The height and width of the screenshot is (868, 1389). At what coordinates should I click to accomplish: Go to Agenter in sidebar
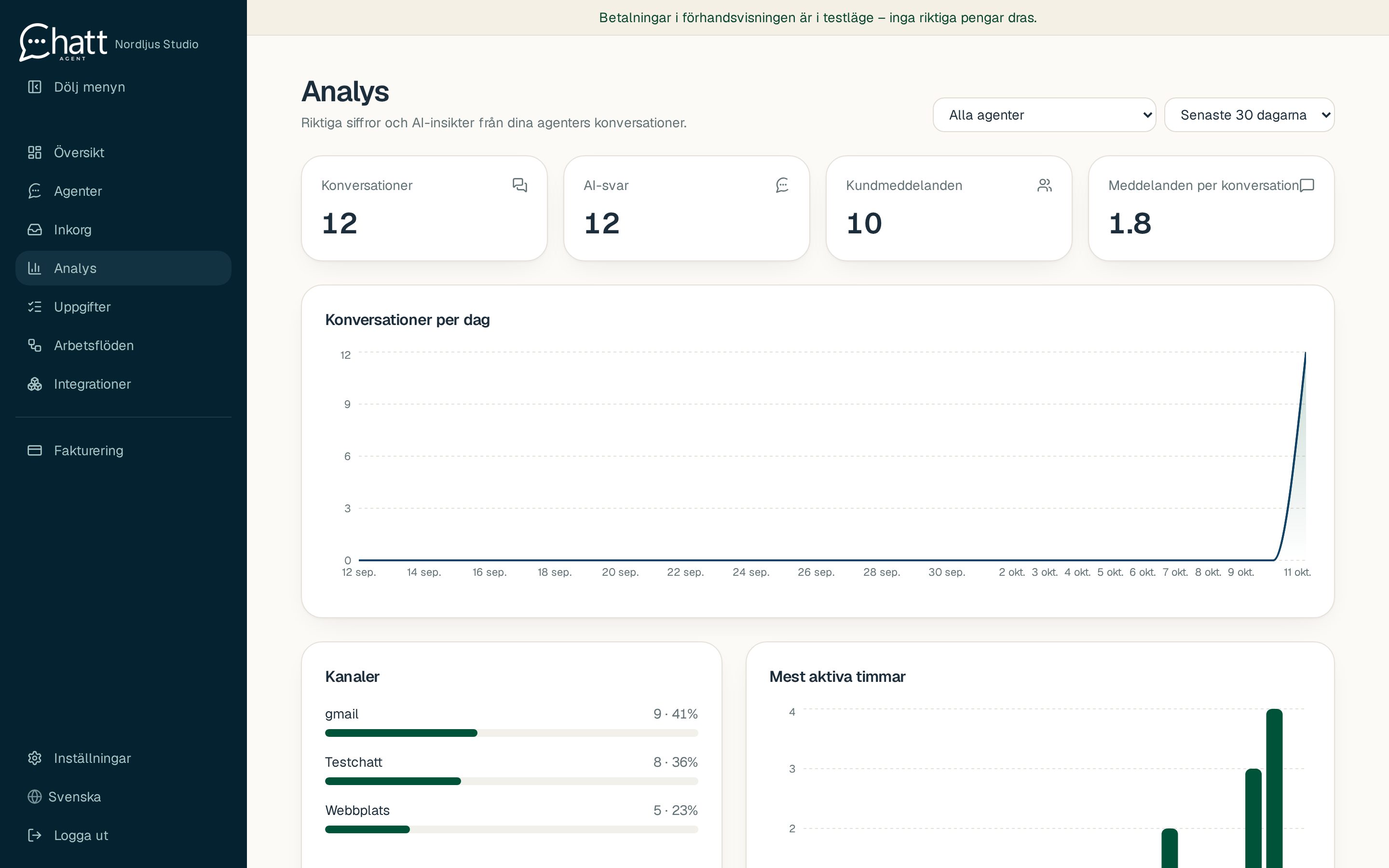pyautogui.click(x=123, y=190)
